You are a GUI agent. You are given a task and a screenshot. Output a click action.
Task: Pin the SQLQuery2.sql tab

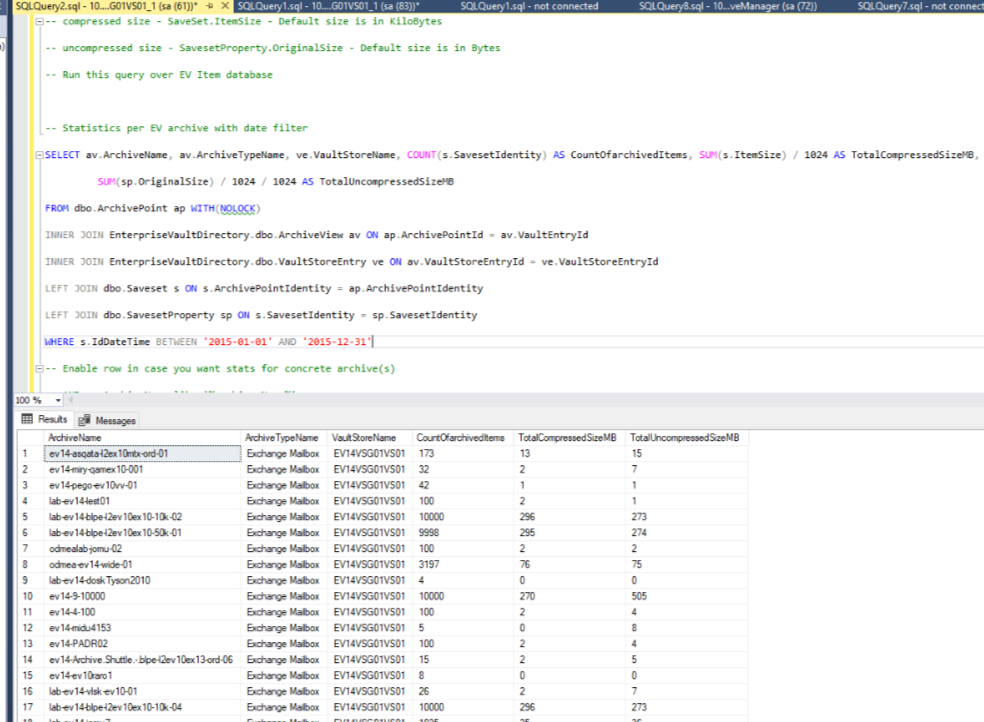pos(209,6)
